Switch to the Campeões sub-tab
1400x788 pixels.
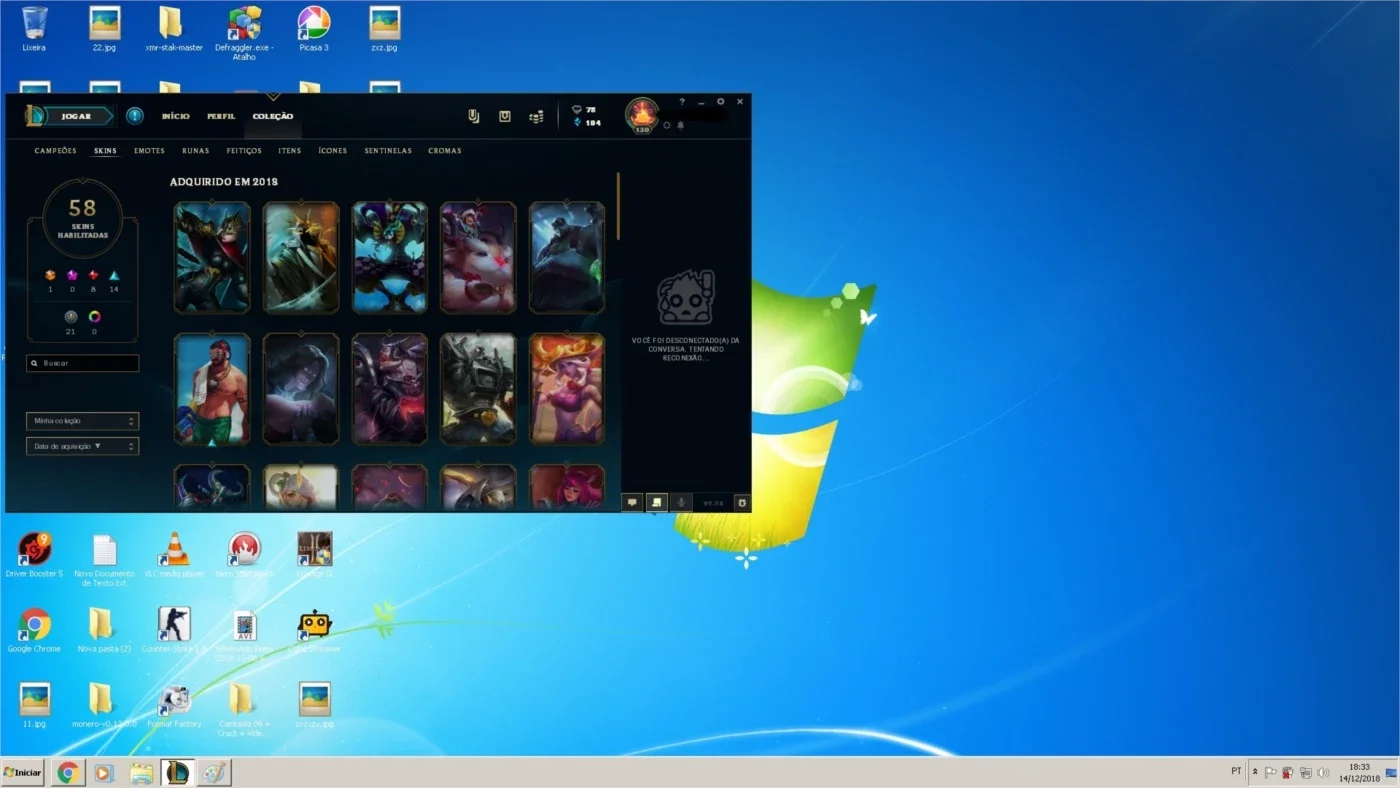(55, 151)
